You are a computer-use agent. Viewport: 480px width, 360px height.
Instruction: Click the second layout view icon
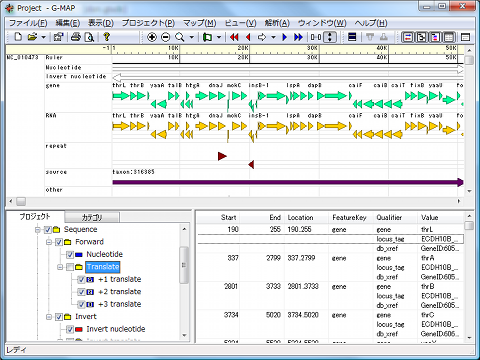pyautogui.click(x=421, y=37)
